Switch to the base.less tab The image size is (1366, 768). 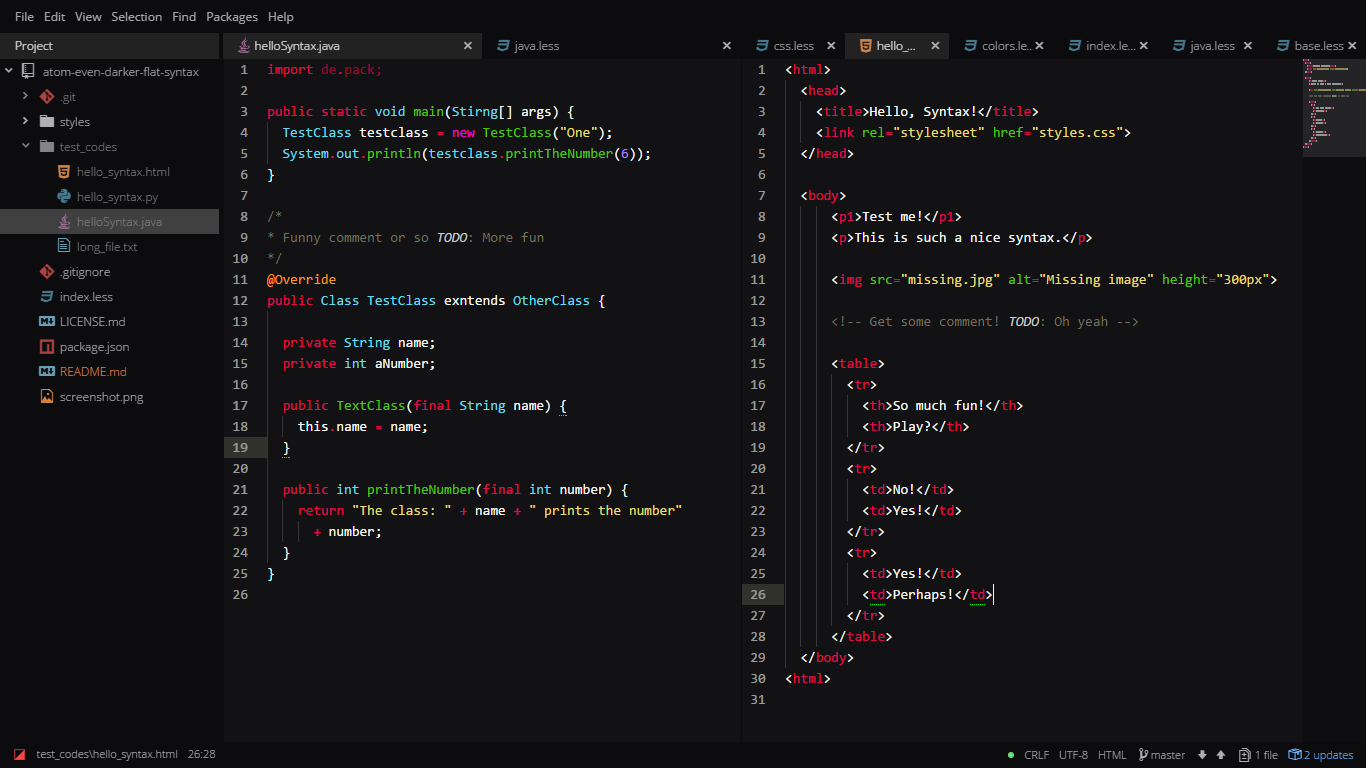tap(1314, 45)
